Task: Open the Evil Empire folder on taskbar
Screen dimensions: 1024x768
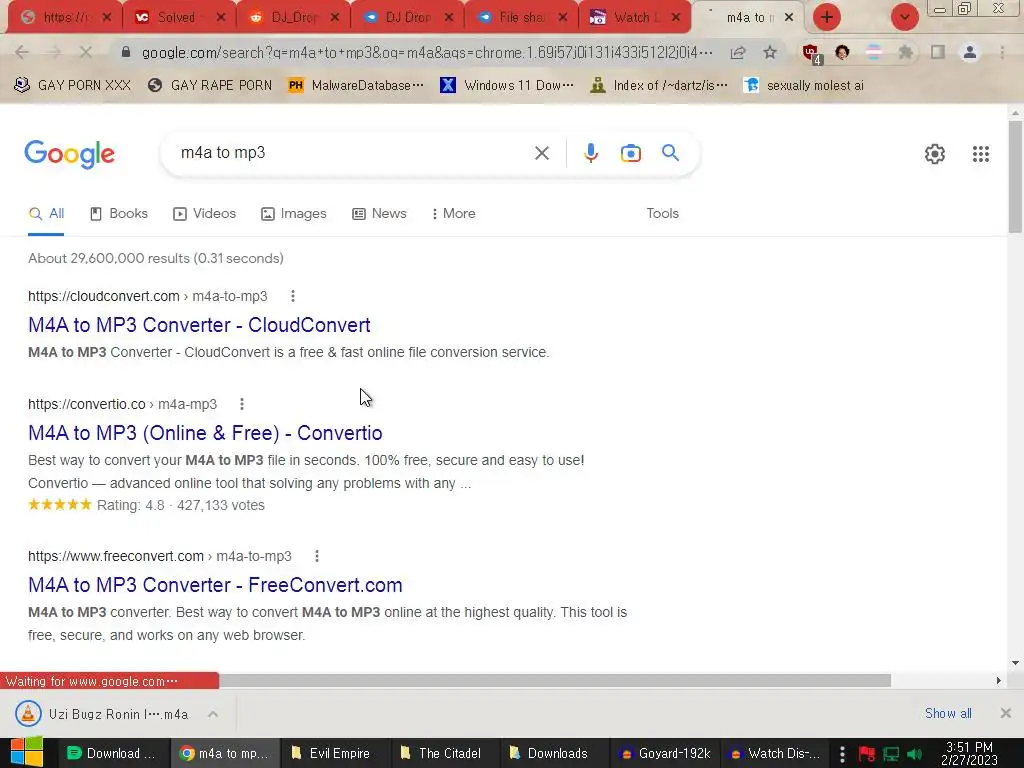Action: click(x=335, y=753)
